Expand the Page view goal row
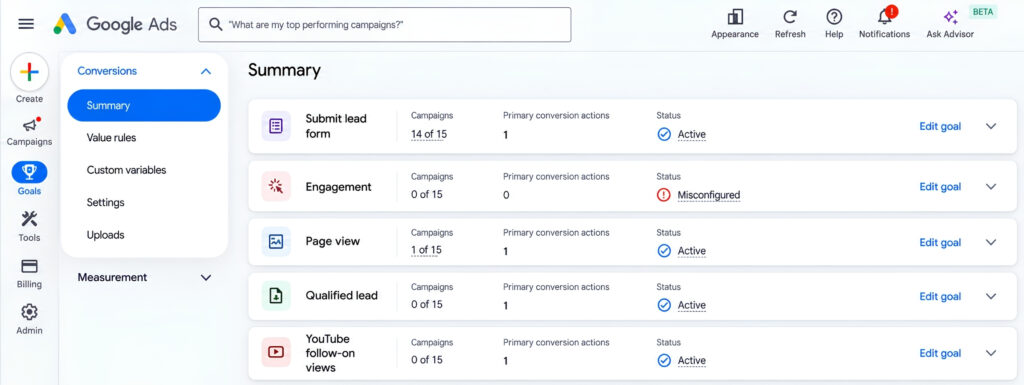The image size is (1024, 385). point(991,242)
